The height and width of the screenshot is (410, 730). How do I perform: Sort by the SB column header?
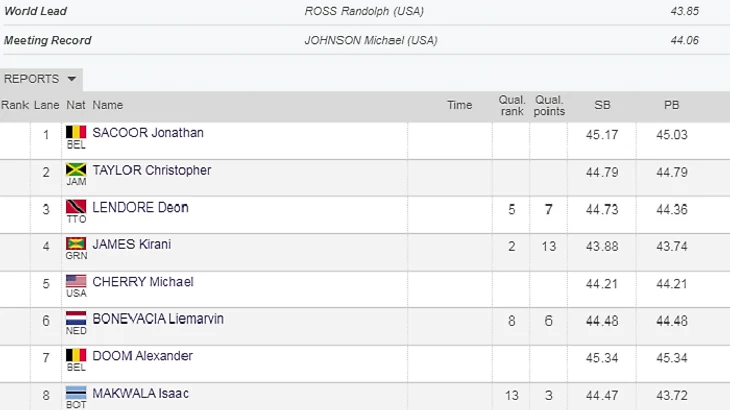click(602, 105)
